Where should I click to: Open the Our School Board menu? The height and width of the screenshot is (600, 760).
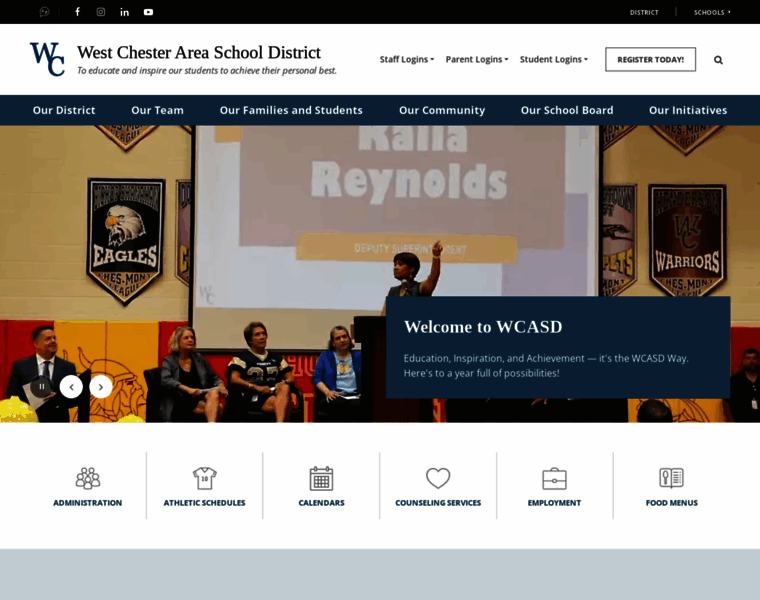(567, 110)
